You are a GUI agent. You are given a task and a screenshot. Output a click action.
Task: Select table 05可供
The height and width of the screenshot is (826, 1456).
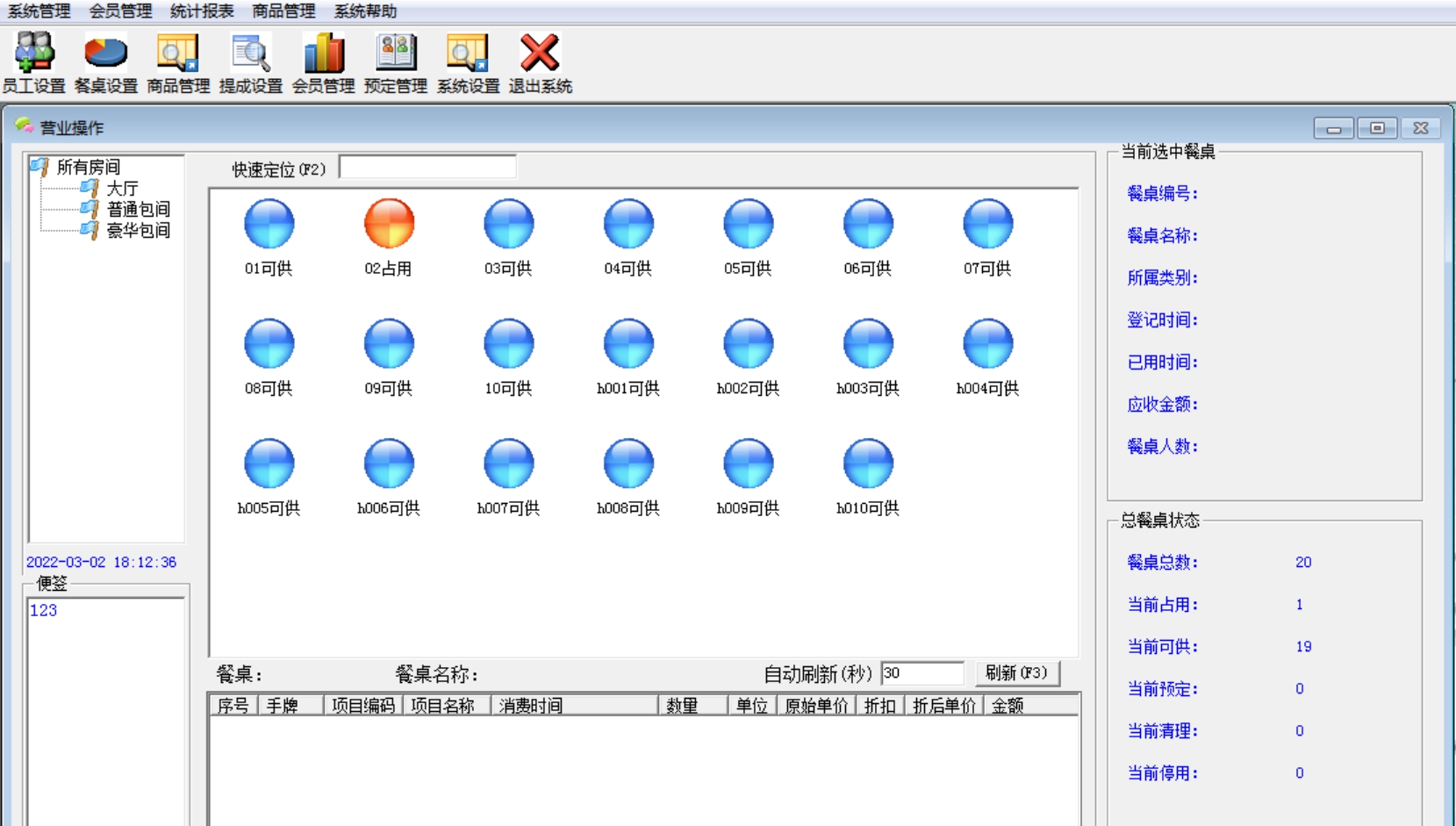747,224
